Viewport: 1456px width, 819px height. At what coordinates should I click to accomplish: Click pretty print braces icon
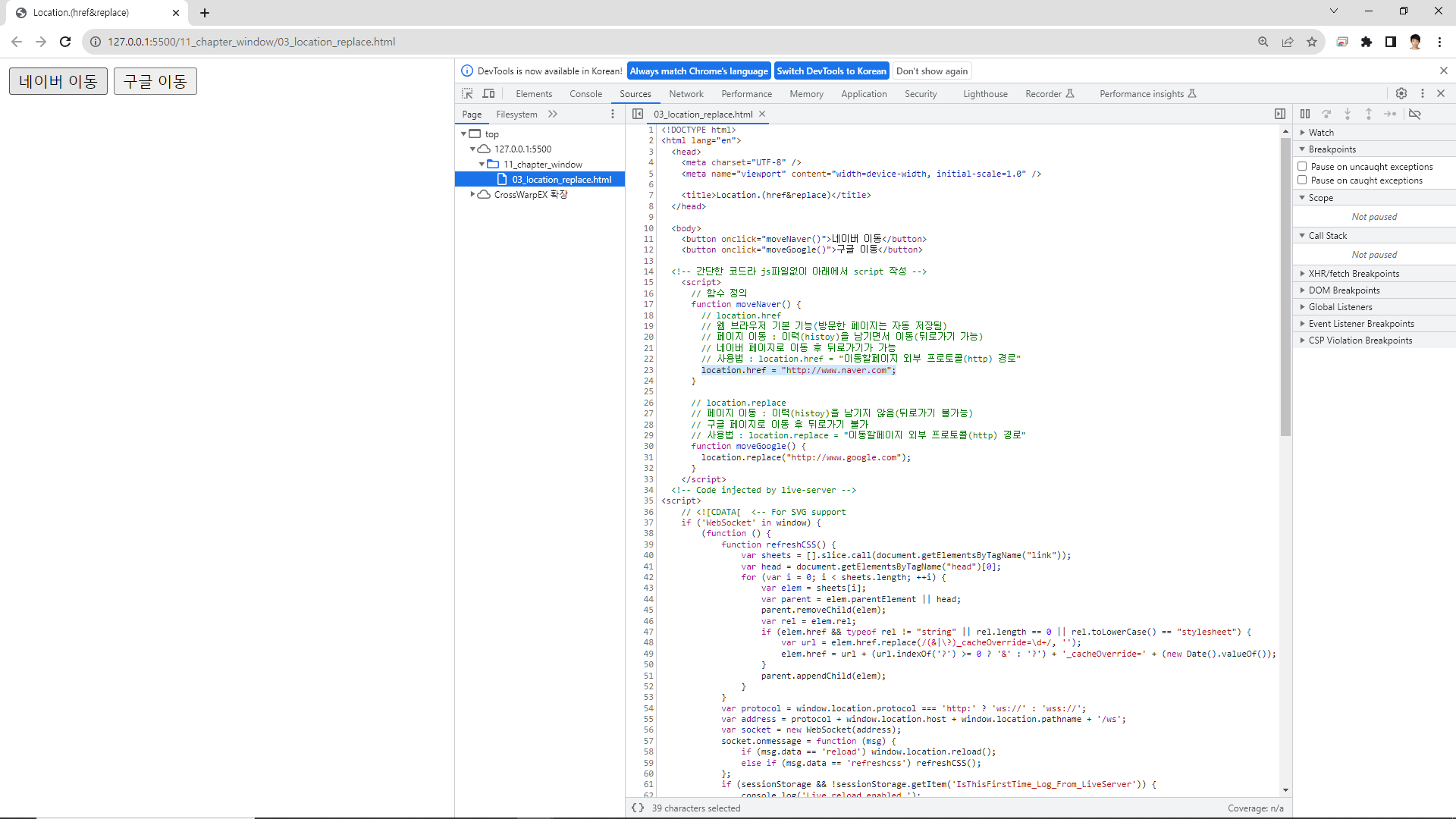[x=638, y=808]
